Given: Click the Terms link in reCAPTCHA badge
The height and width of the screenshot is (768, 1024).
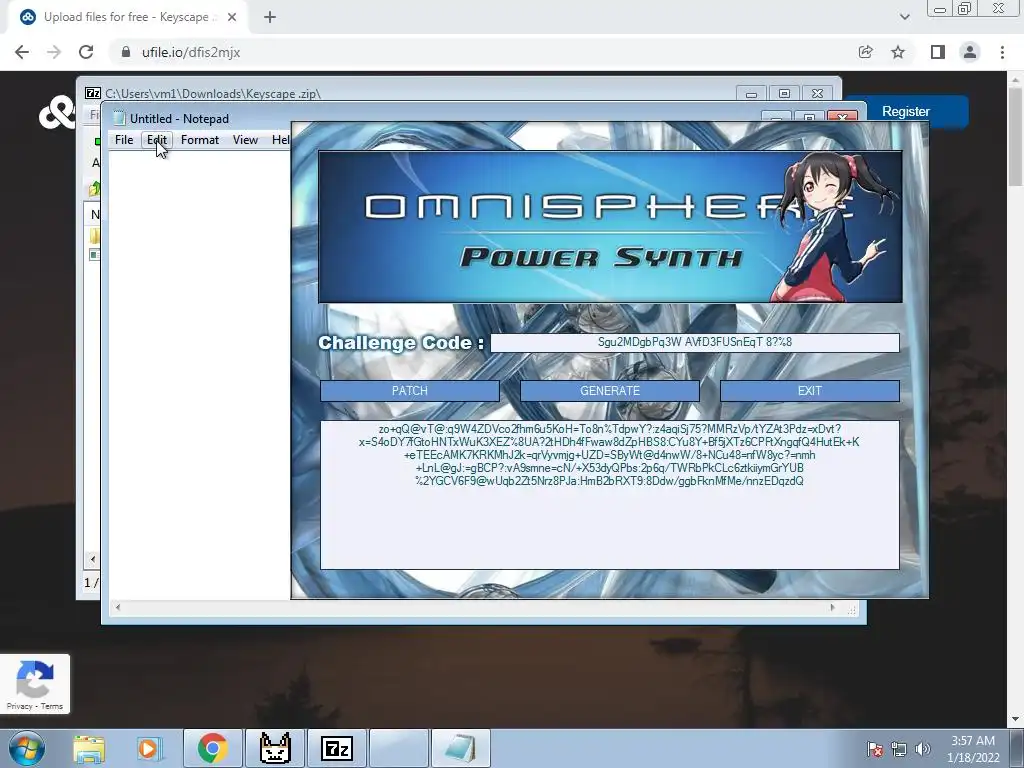Looking at the screenshot, I should (52, 706).
